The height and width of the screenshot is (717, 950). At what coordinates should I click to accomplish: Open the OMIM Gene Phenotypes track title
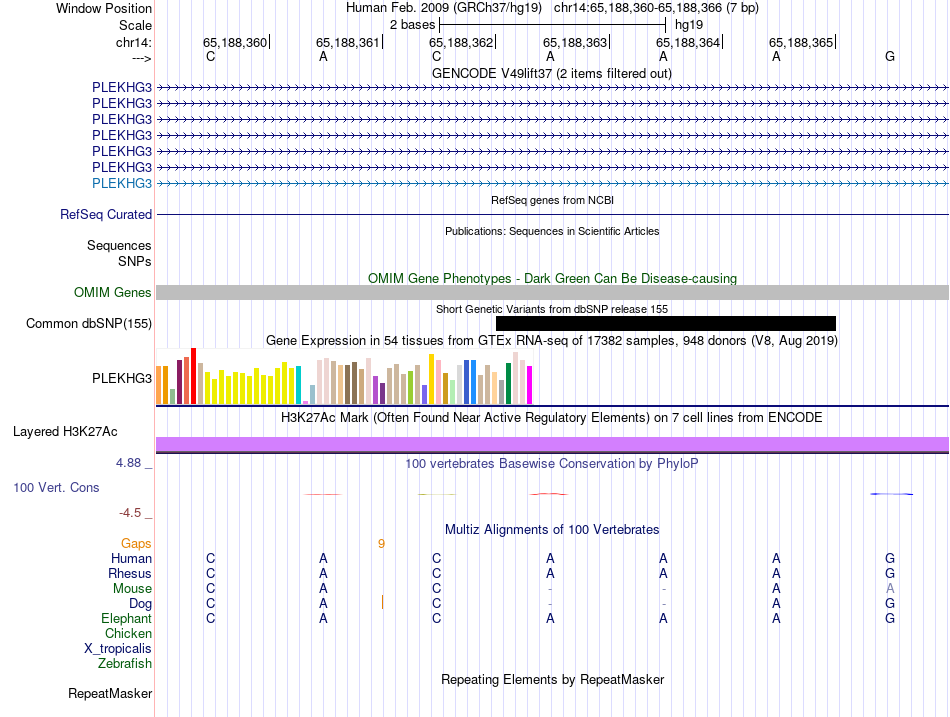[552, 278]
